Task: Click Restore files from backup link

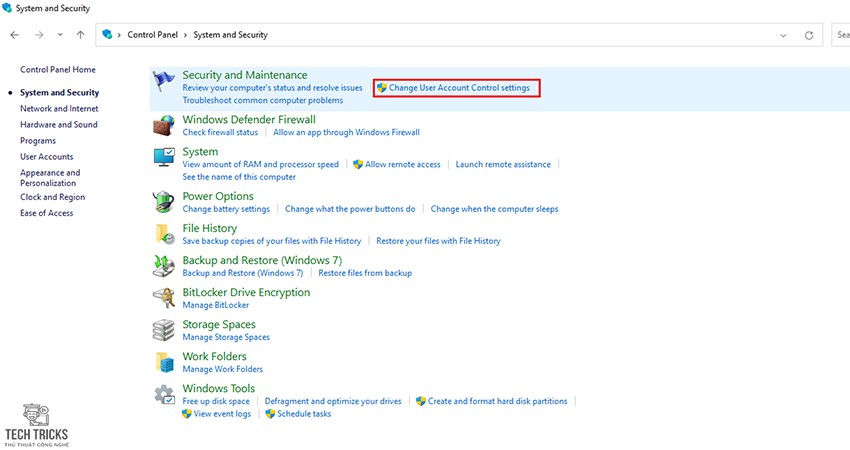Action: 365,273
